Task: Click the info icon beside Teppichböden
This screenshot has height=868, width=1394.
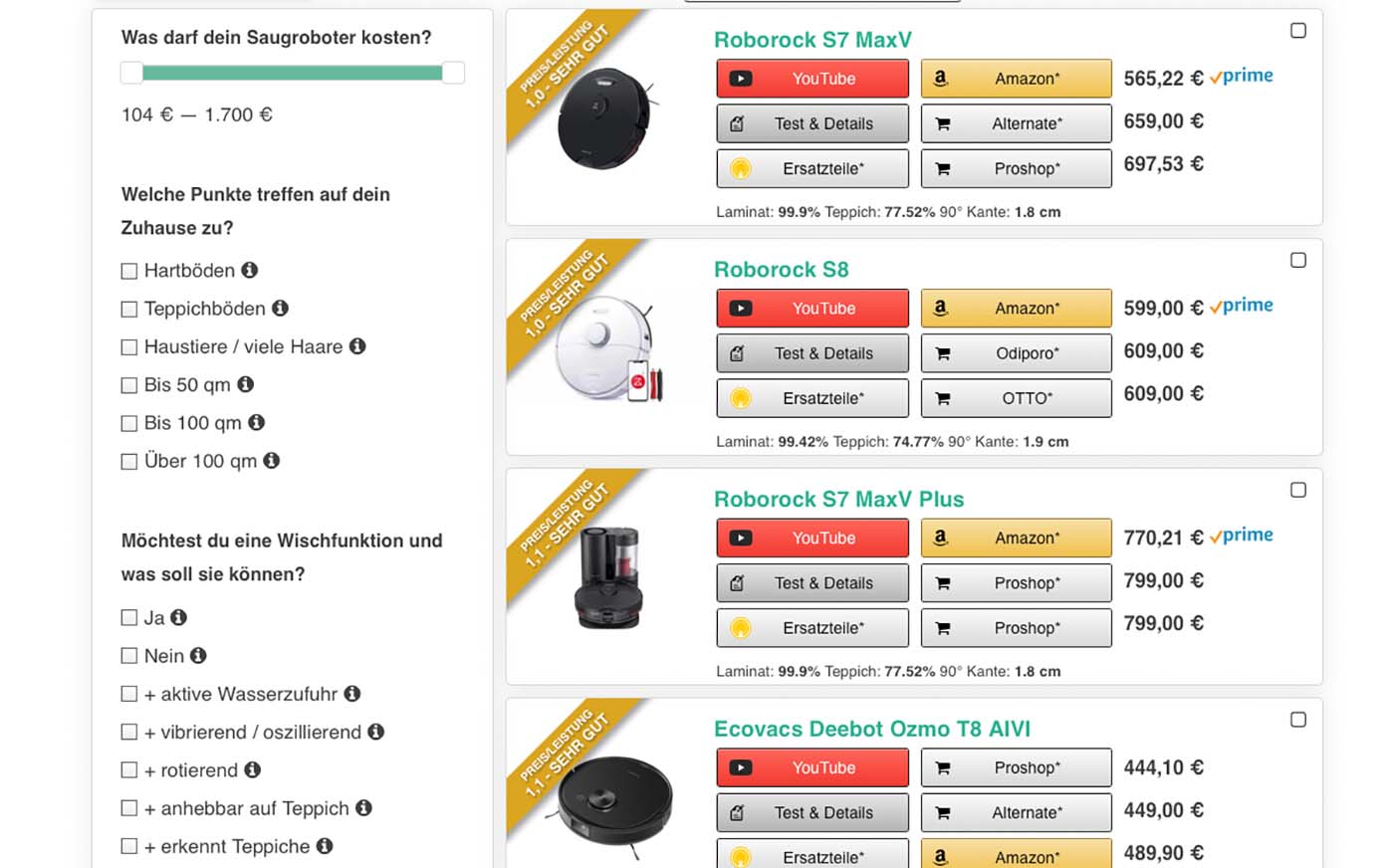Action: (x=281, y=309)
